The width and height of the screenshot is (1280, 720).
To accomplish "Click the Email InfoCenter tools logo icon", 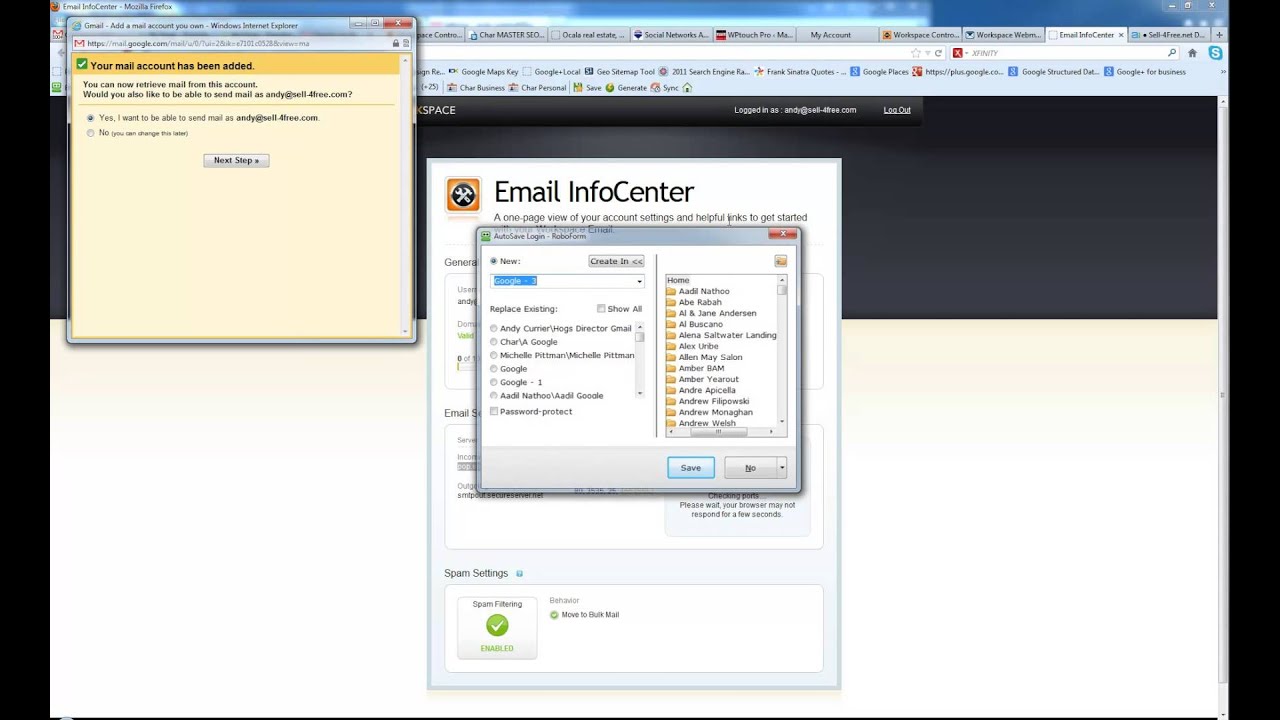I will [x=463, y=194].
